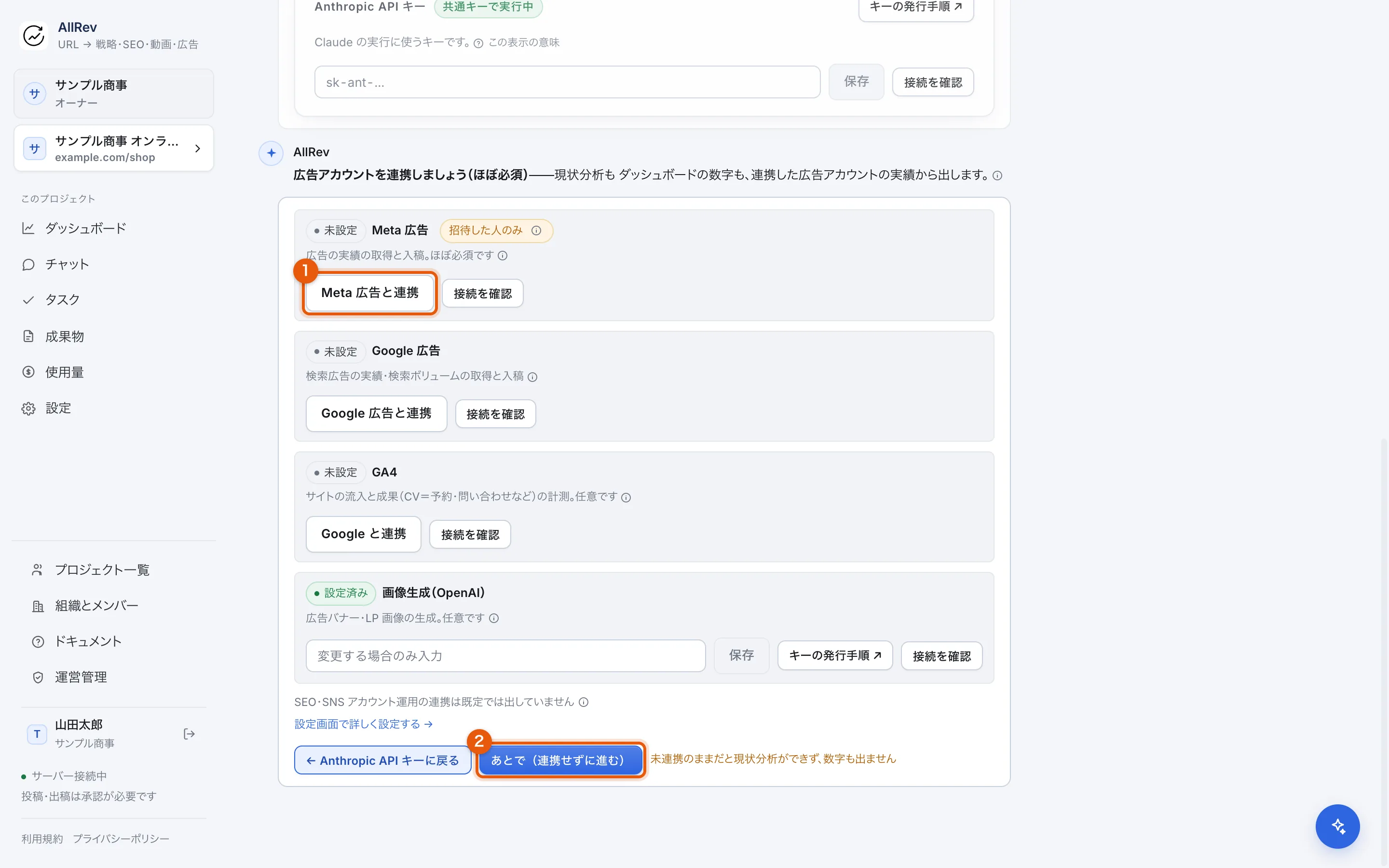Open キーの発行手順 in the OpenAI card
This screenshot has width=1389, height=868.
[835, 656]
